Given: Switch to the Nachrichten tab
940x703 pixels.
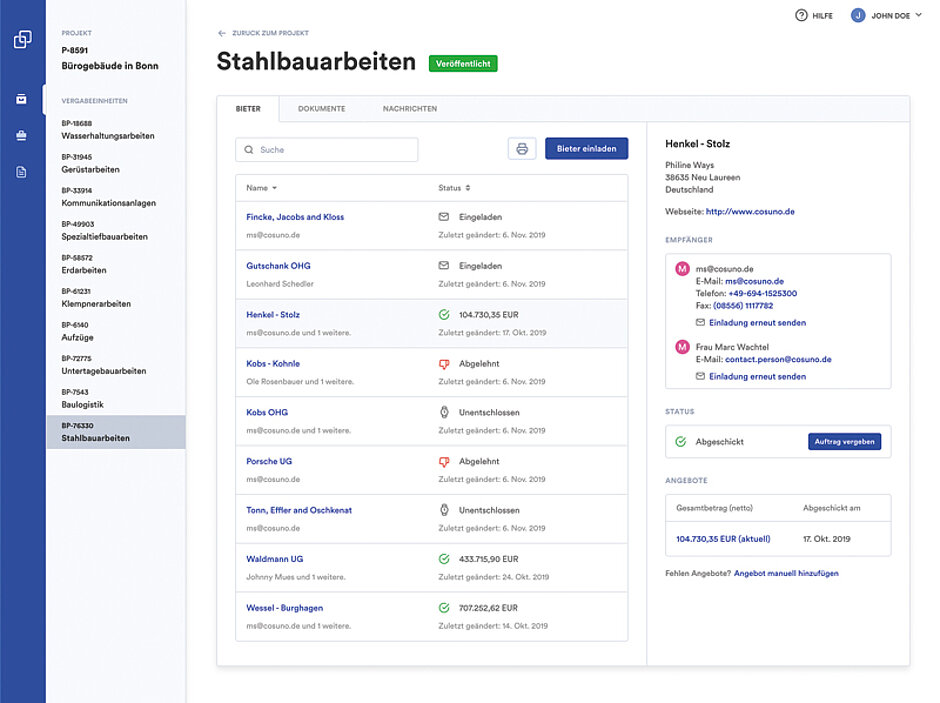Looking at the screenshot, I should tap(409, 109).
